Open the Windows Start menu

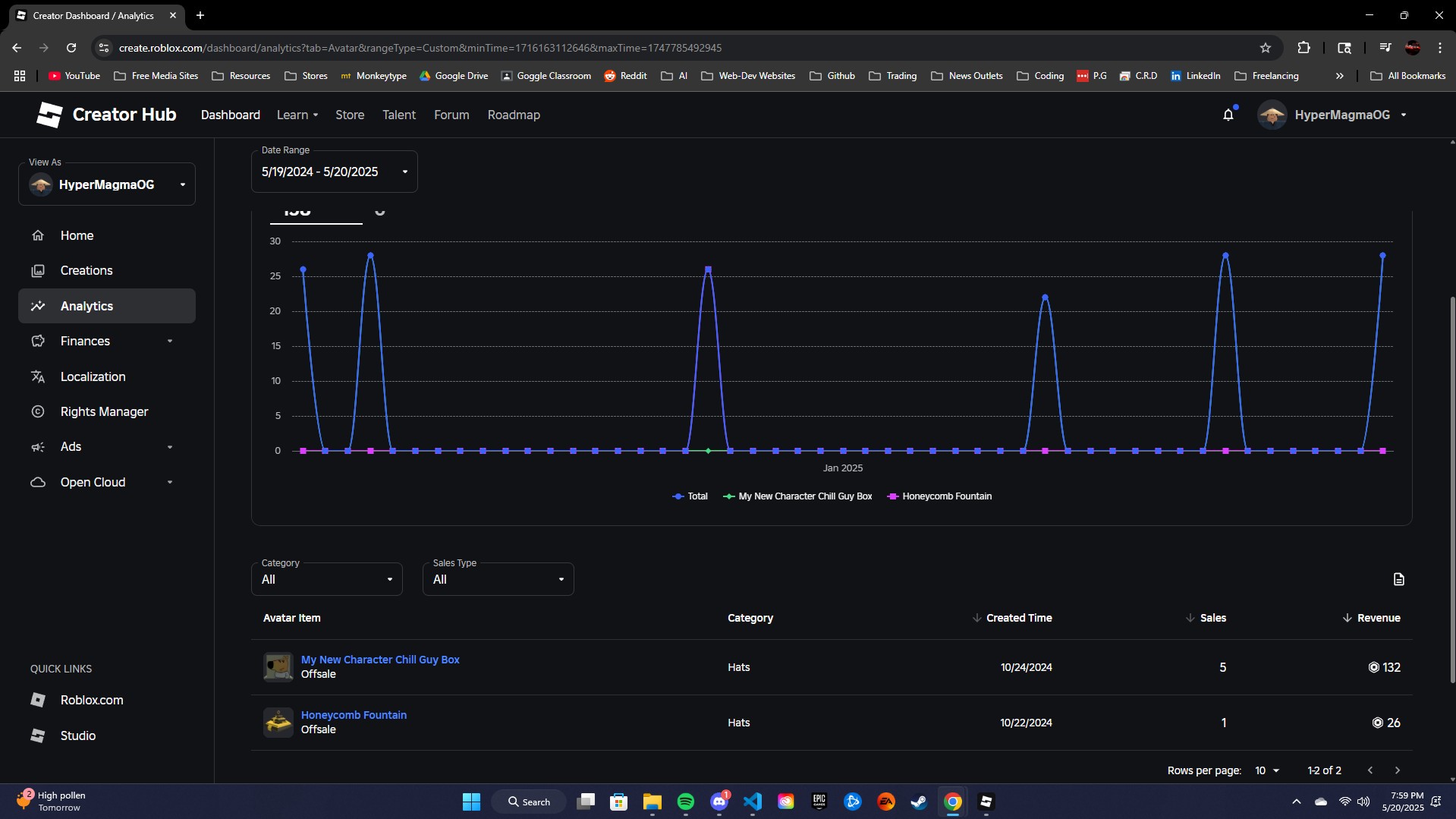click(x=471, y=802)
